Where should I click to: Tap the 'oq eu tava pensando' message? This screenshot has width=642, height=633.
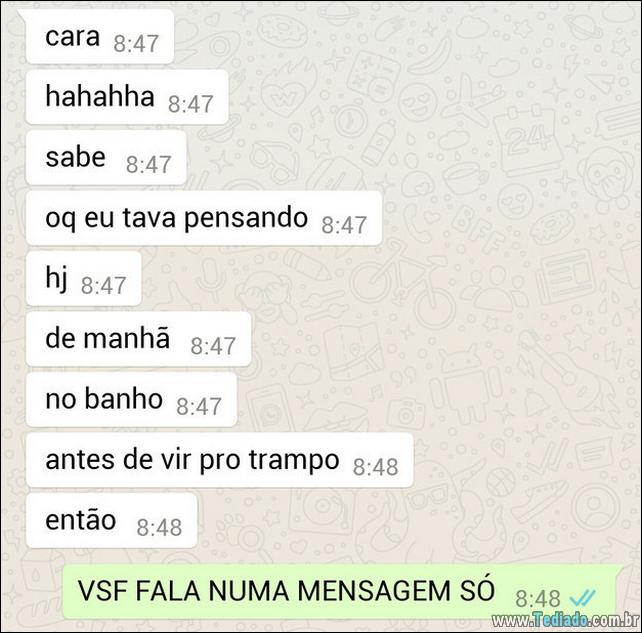pyautogui.click(x=204, y=218)
